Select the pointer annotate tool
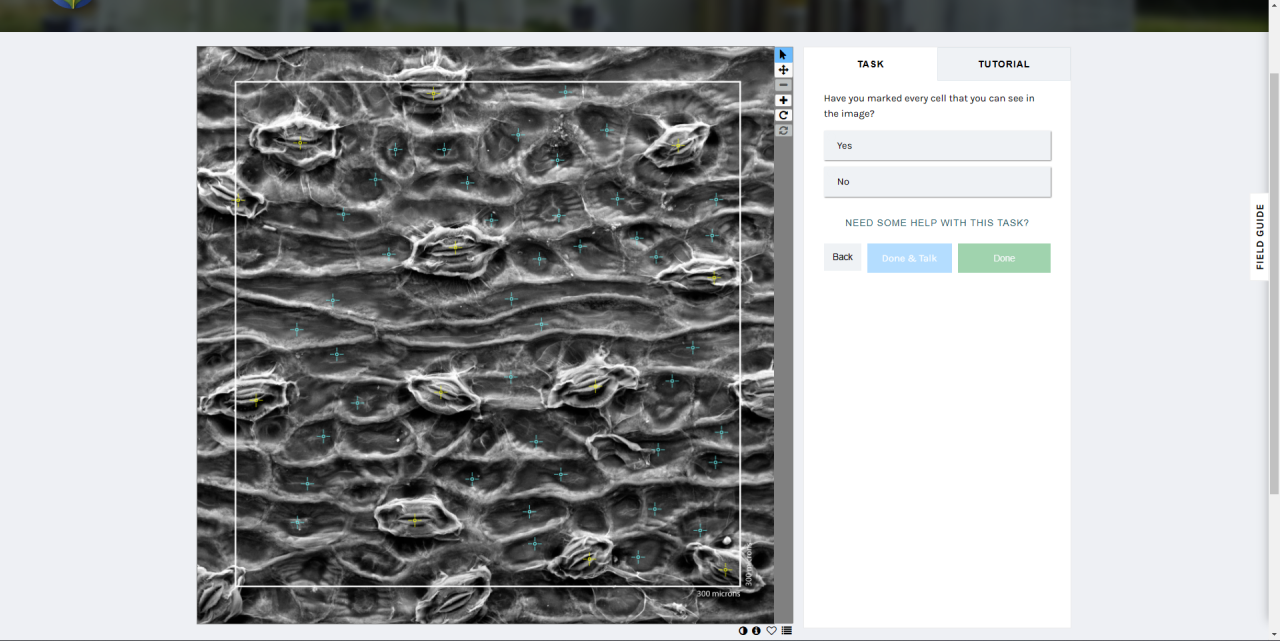 [784, 55]
